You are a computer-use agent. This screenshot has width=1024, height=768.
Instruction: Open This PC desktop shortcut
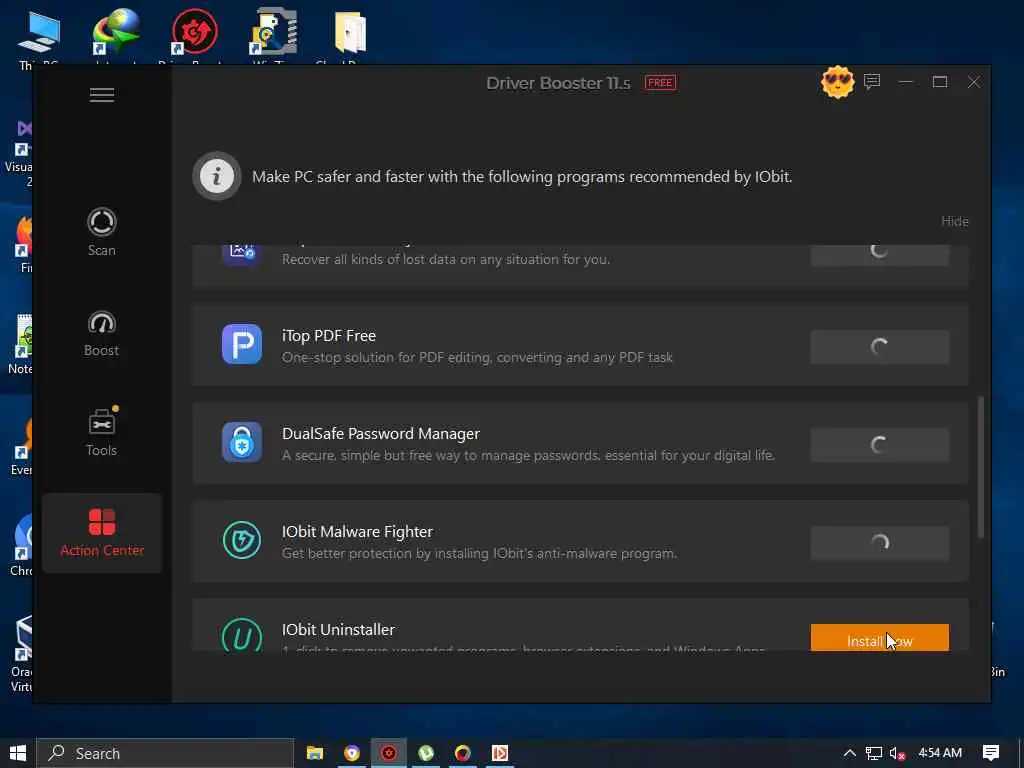(x=39, y=37)
